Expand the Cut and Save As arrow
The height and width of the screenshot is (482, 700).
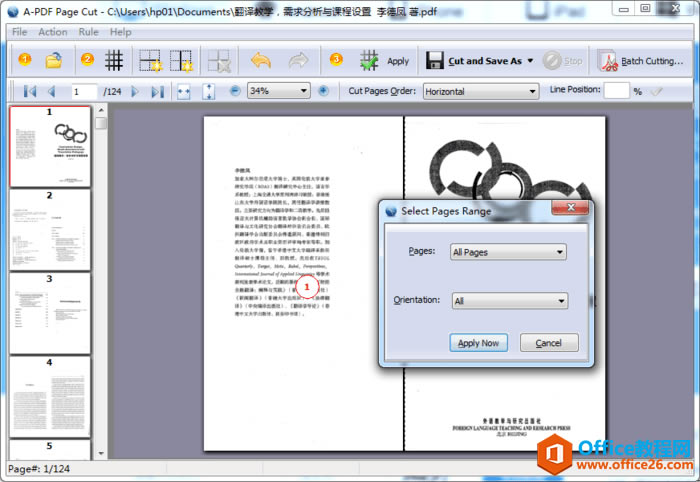pos(530,61)
